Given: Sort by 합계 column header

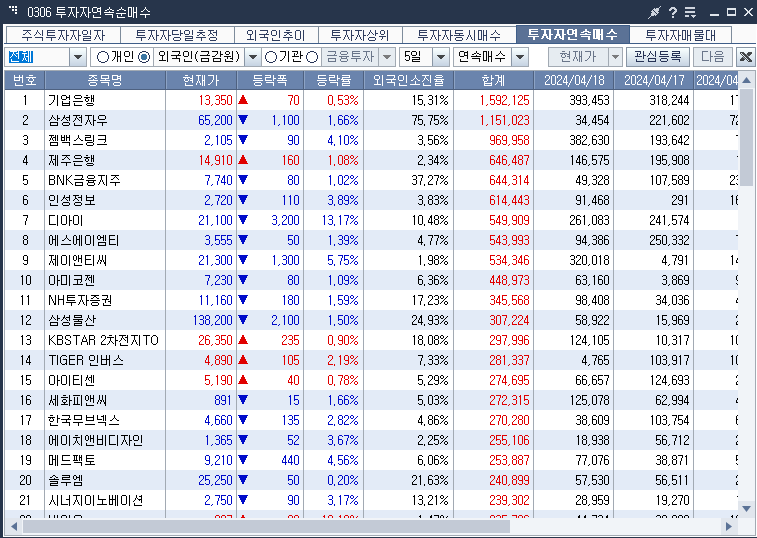Looking at the screenshot, I should 493,80.
